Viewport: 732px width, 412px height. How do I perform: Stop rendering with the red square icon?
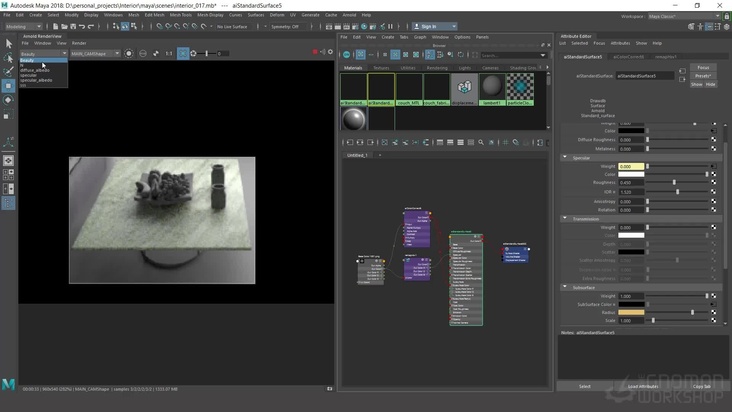pyautogui.click(x=315, y=52)
